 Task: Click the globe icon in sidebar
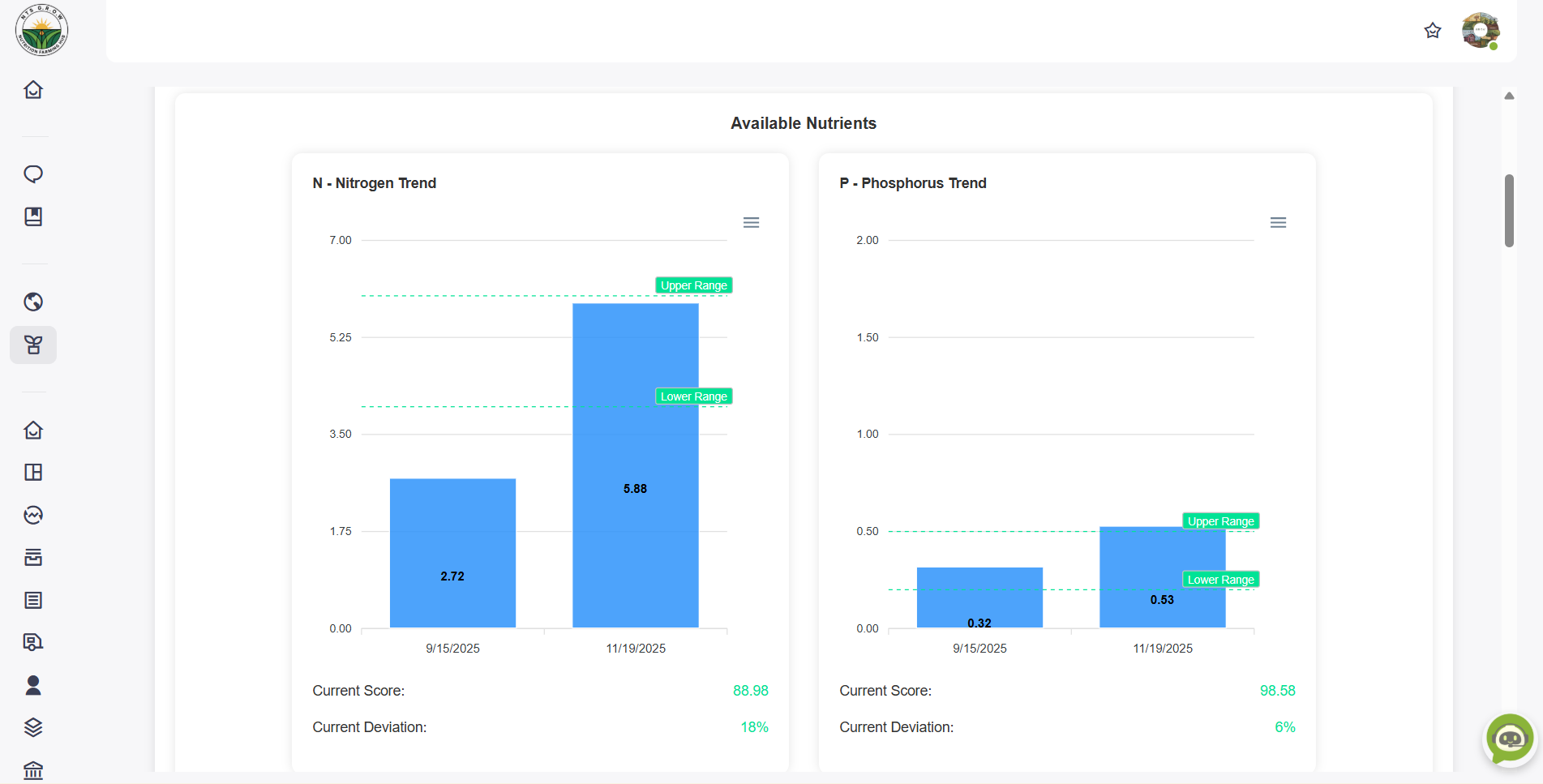pos(33,302)
